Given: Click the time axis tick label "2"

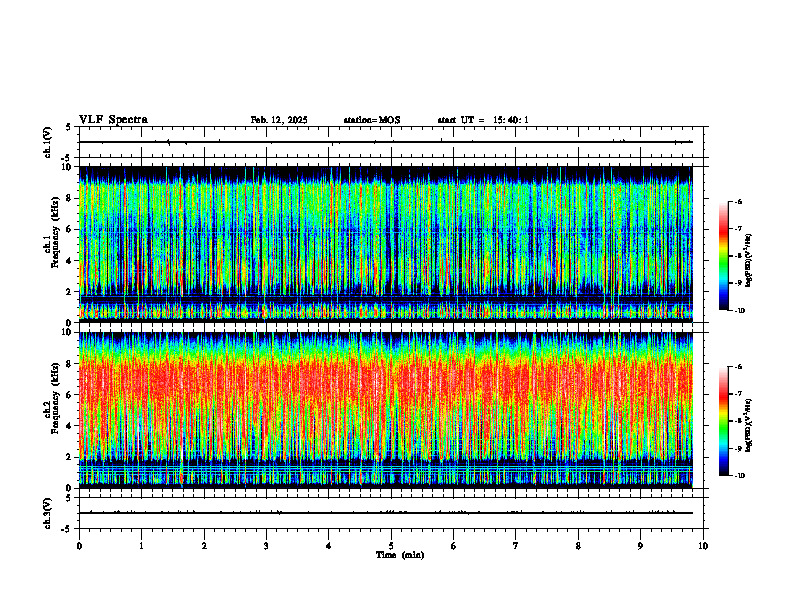Looking at the screenshot, I should (x=204, y=546).
